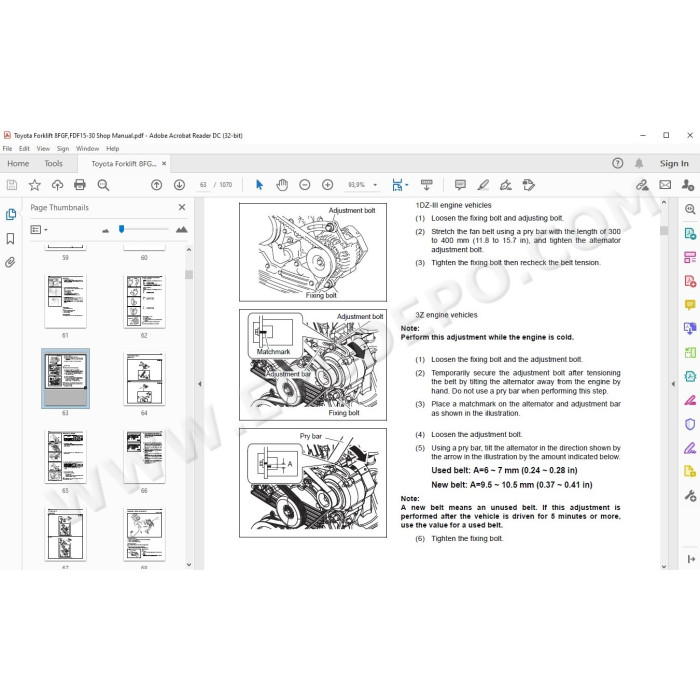Image resolution: width=700 pixels, height=700 pixels.
Task: Open More Tools wrench icon in right pane
Action: click(690, 496)
